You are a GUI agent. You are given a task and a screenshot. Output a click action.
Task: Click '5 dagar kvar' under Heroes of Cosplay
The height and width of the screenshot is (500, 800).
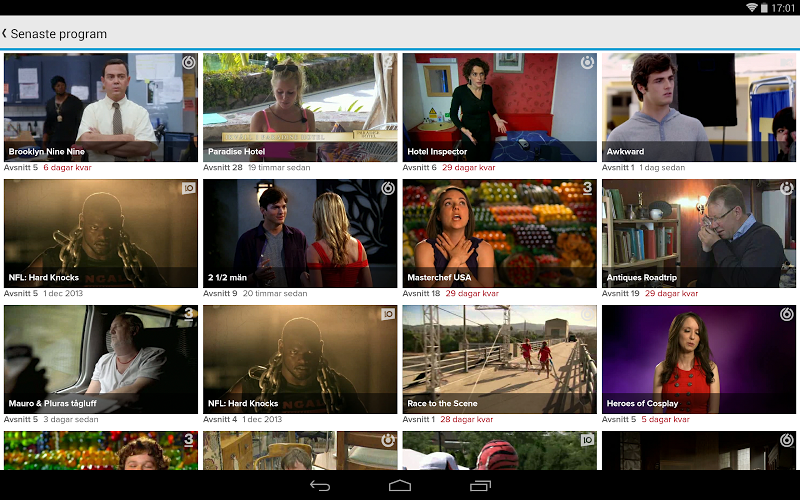pyautogui.click(x=665, y=419)
